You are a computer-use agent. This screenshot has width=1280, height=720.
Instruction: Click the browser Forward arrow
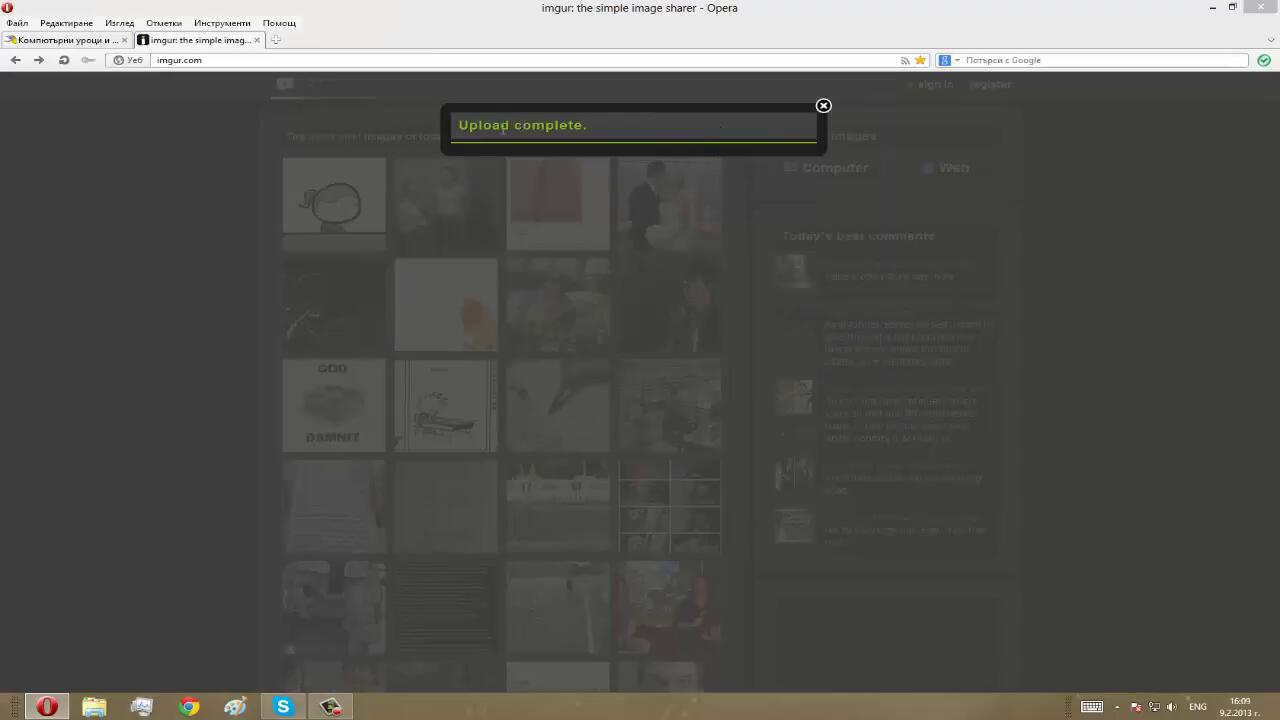pyautogui.click(x=39, y=60)
